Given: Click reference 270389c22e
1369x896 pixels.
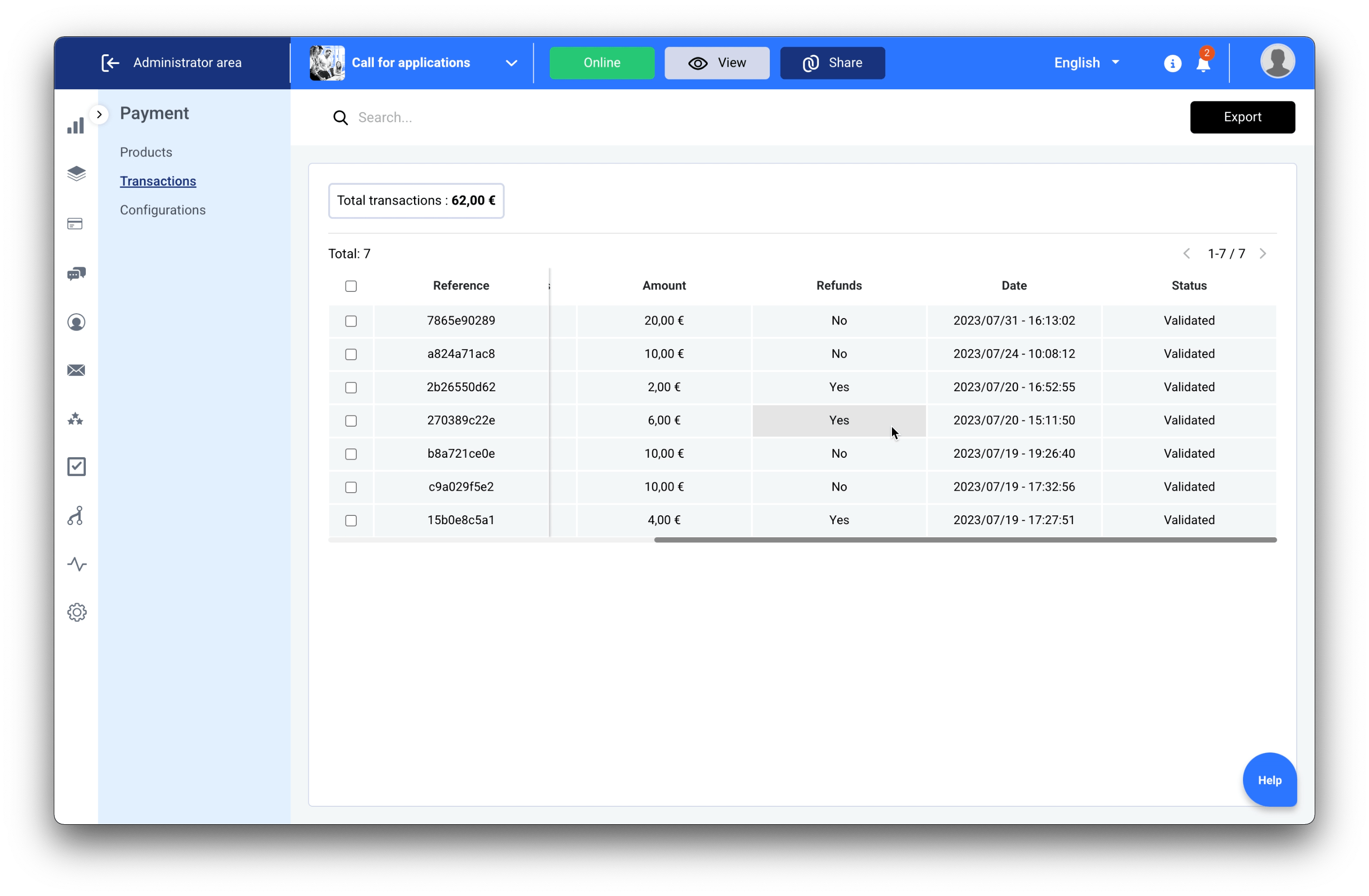Looking at the screenshot, I should point(461,421).
